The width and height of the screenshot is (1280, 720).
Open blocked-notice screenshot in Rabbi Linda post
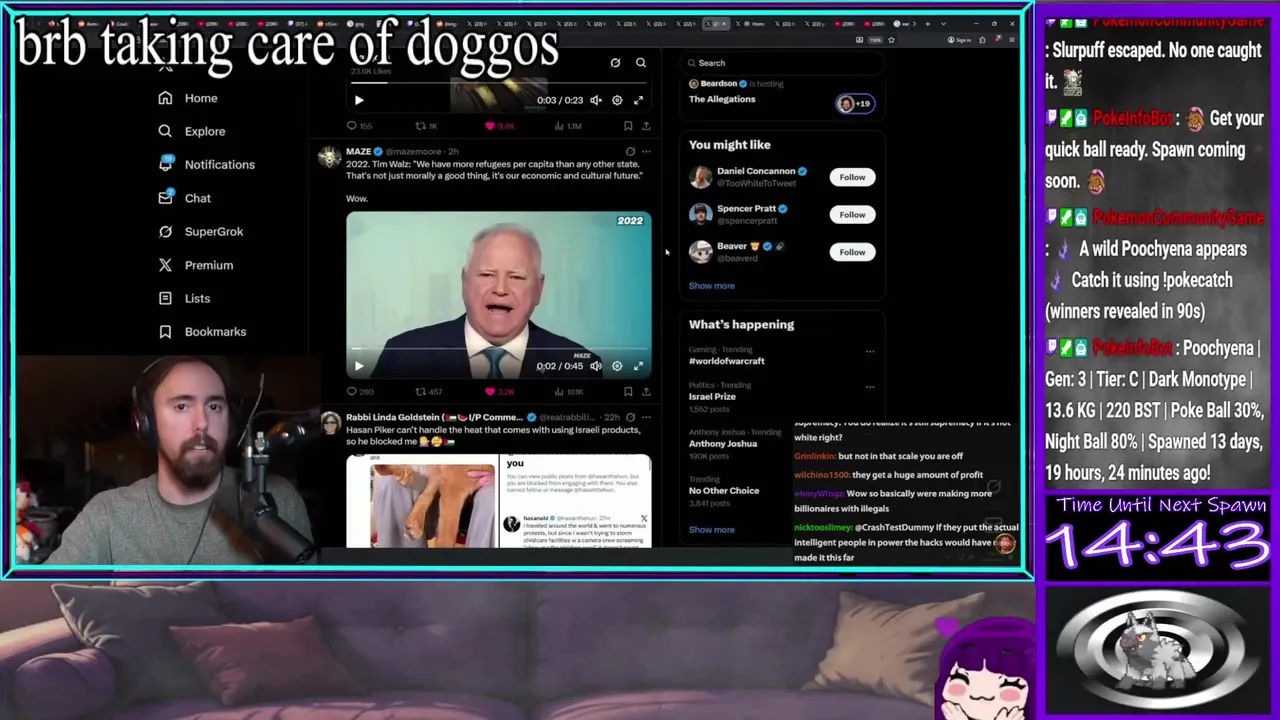575,501
